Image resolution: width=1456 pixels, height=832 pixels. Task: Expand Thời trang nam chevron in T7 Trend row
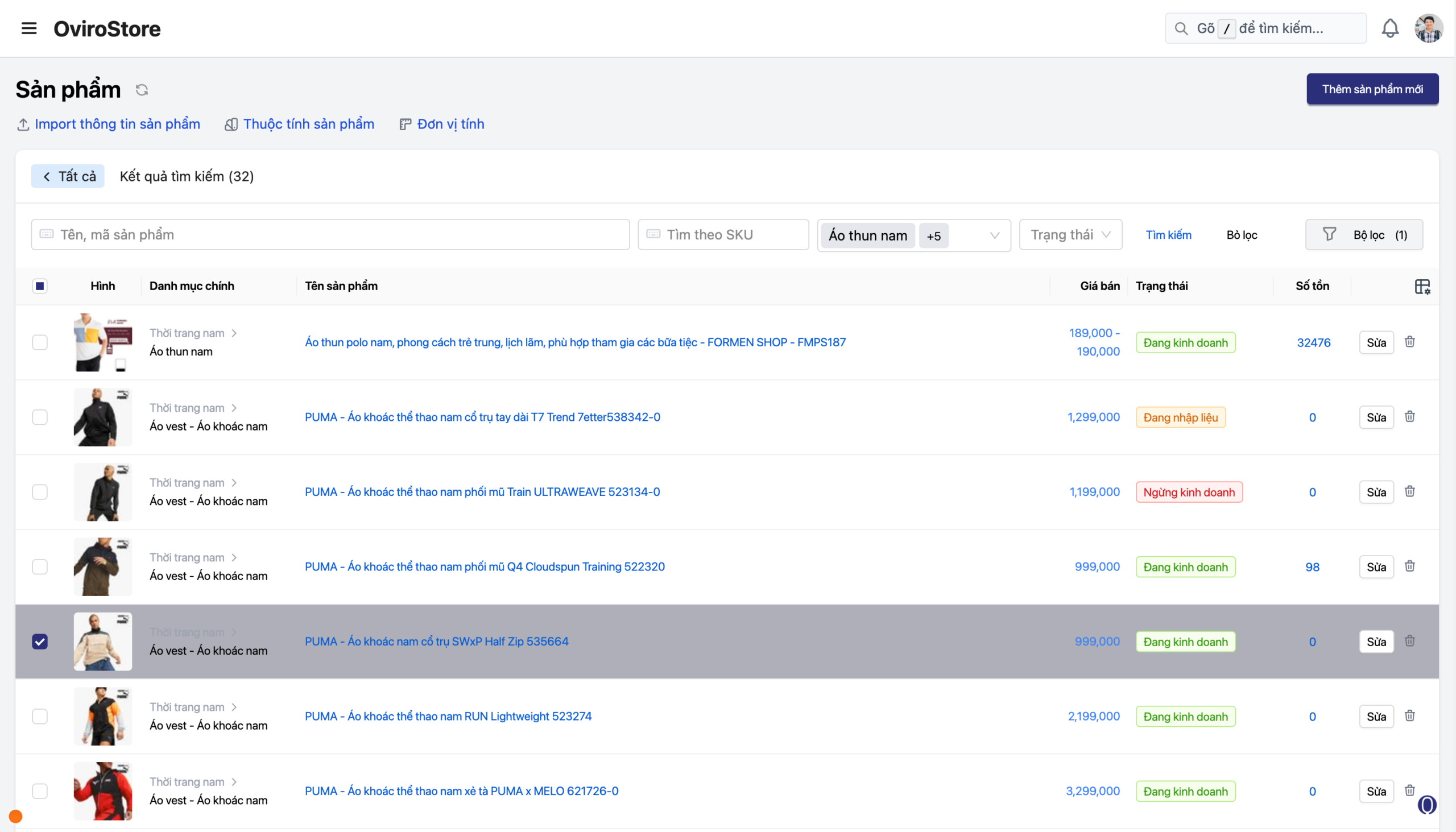tap(234, 408)
